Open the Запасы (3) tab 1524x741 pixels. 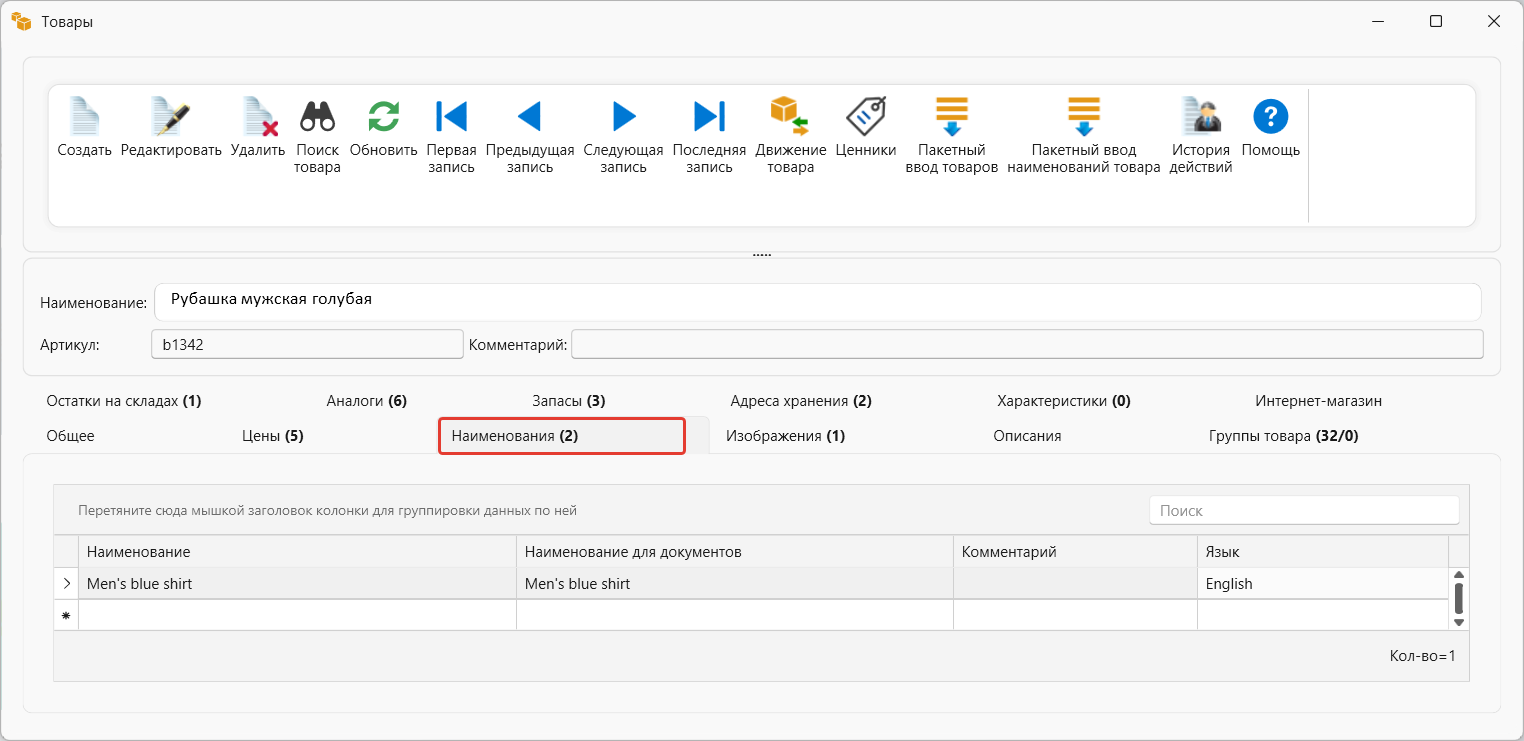pyautogui.click(x=568, y=401)
